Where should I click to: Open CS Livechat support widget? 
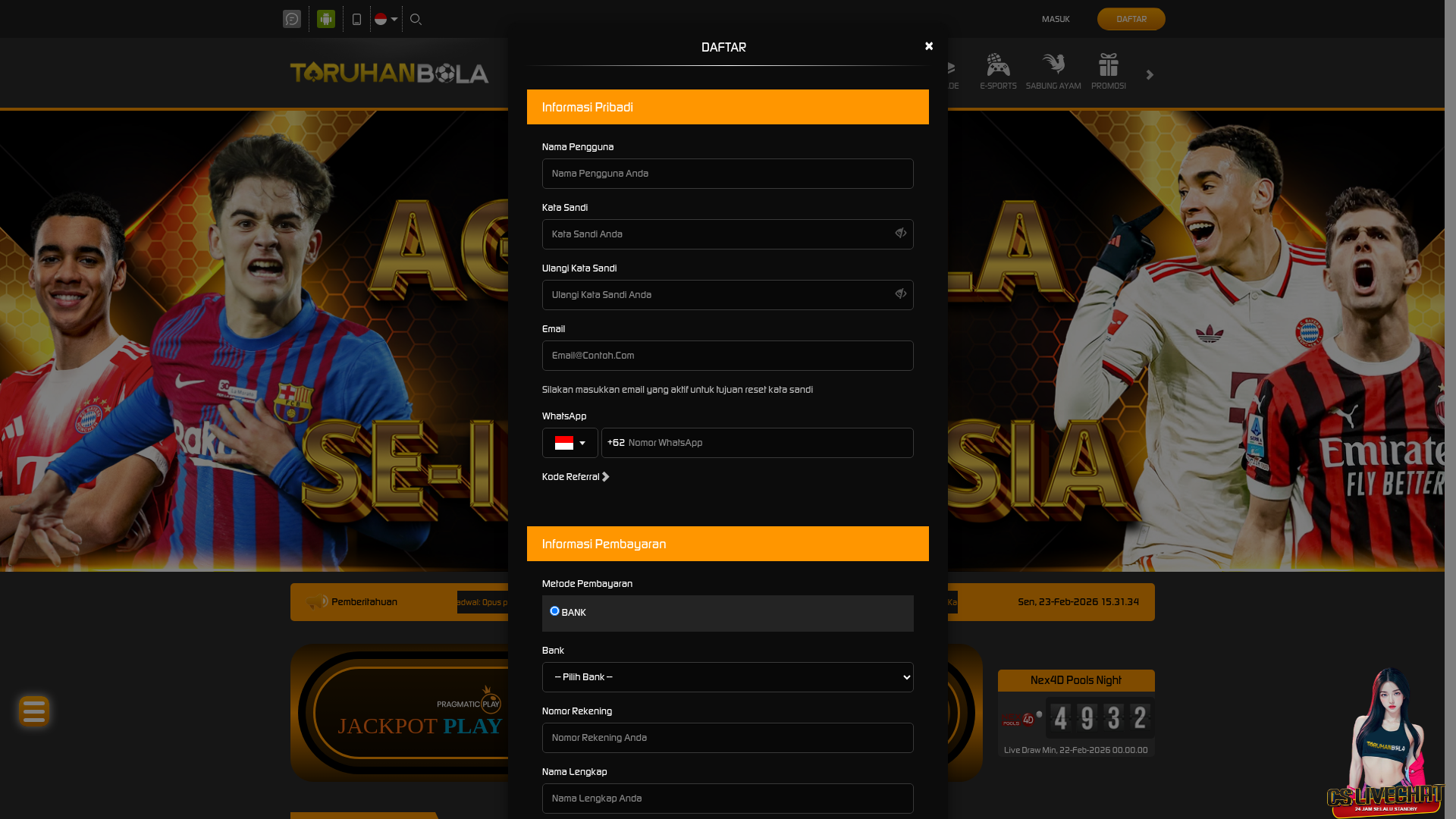pyautogui.click(x=1385, y=743)
